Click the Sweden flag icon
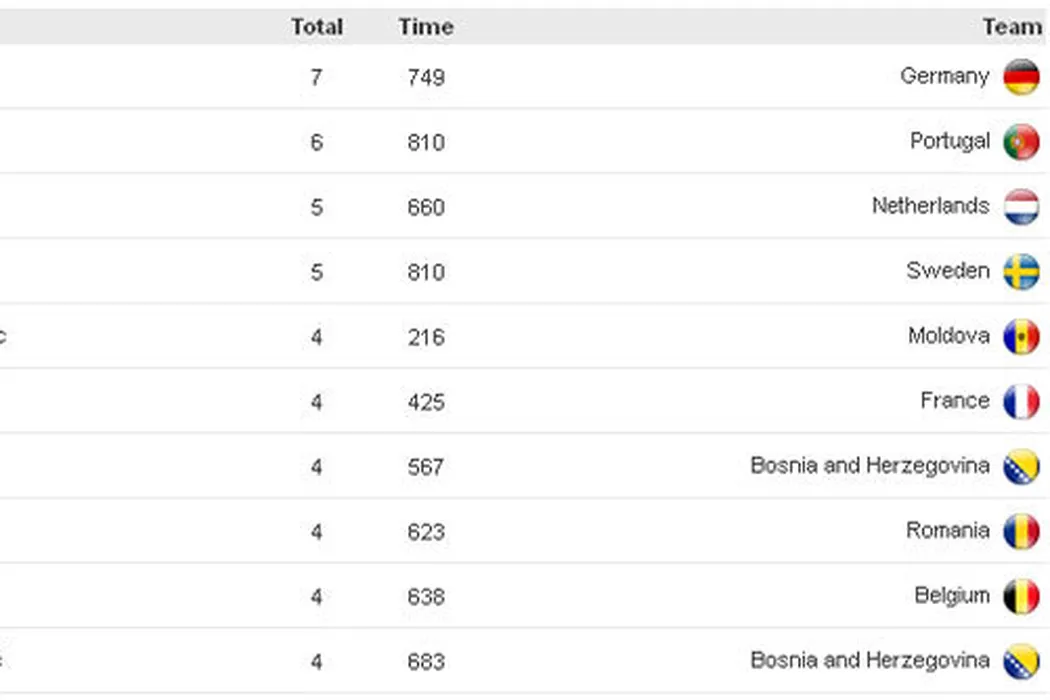The image size is (1050, 700). 1021,272
